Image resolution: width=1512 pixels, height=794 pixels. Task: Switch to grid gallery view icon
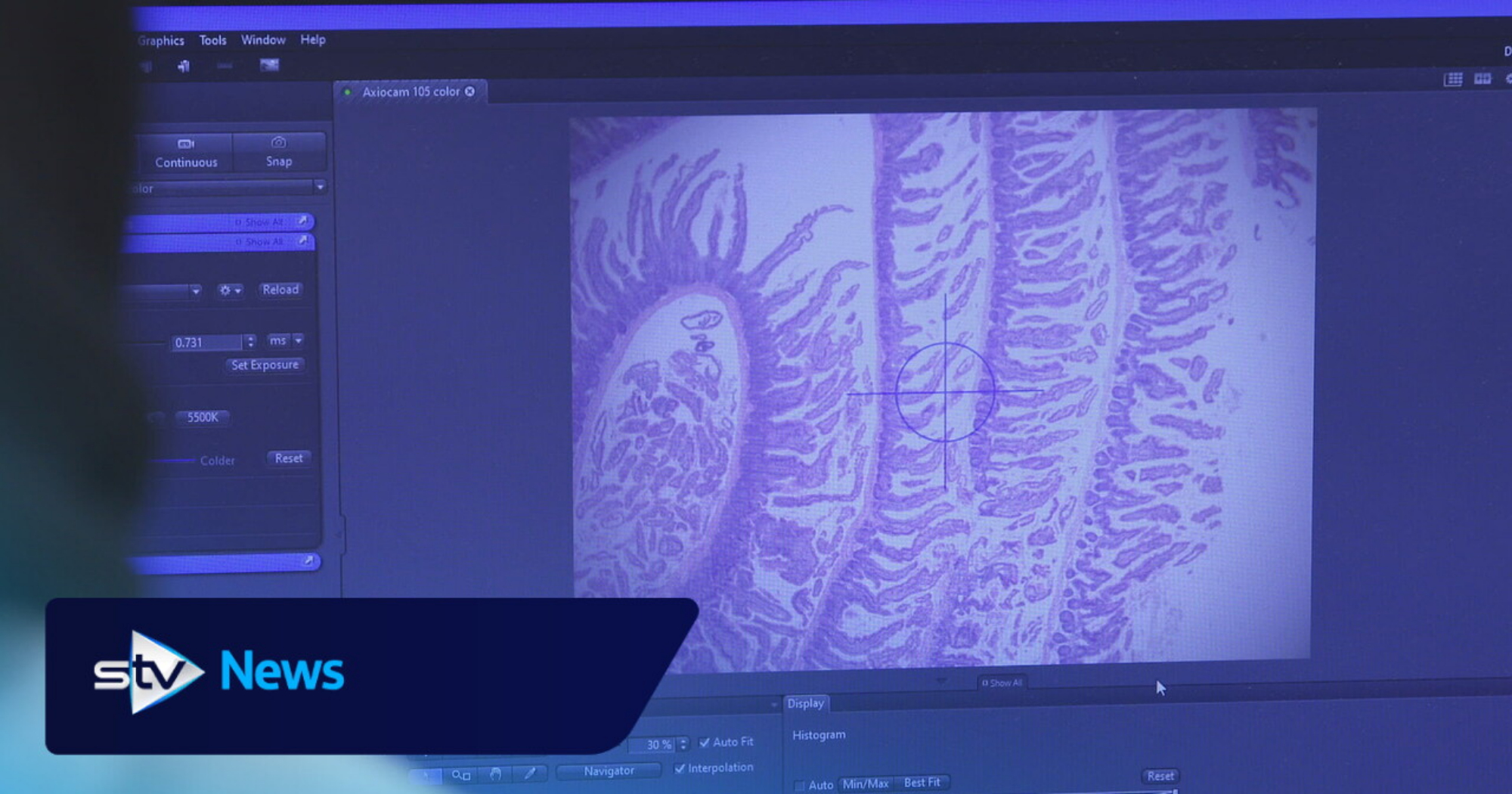pos(1452,79)
